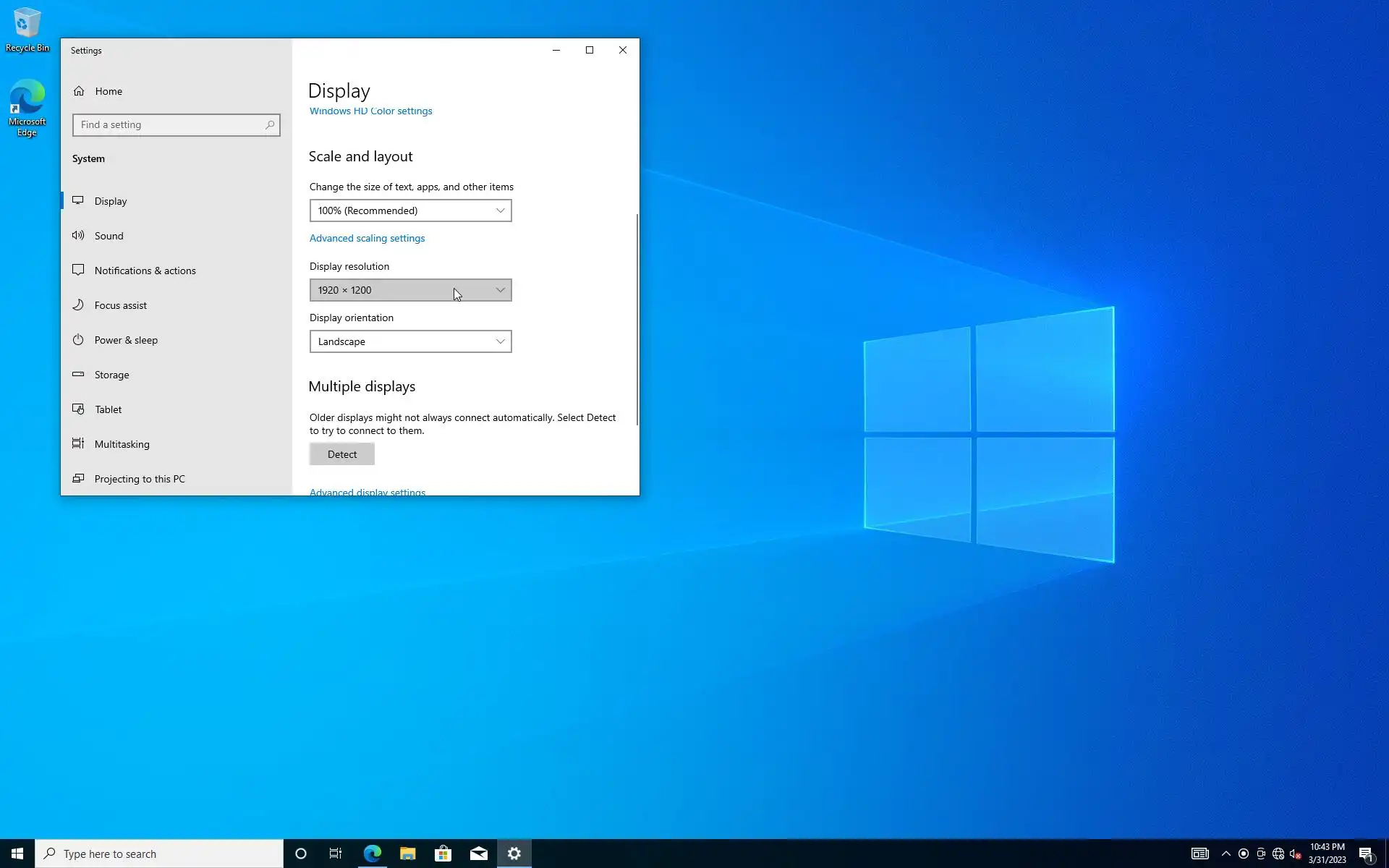Open Advanced scaling settings link
Image resolution: width=1389 pixels, height=868 pixels.
point(367,238)
